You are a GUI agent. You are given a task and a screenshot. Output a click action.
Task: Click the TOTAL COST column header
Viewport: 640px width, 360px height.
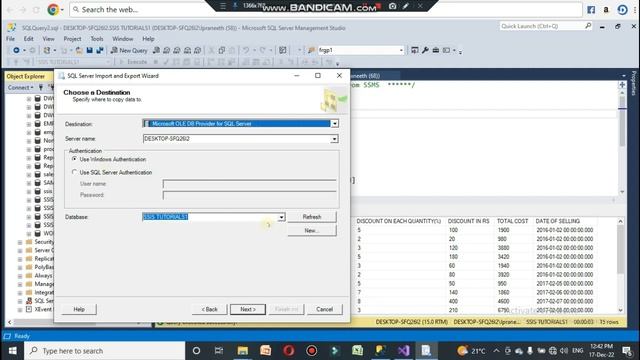pyautogui.click(x=512, y=221)
